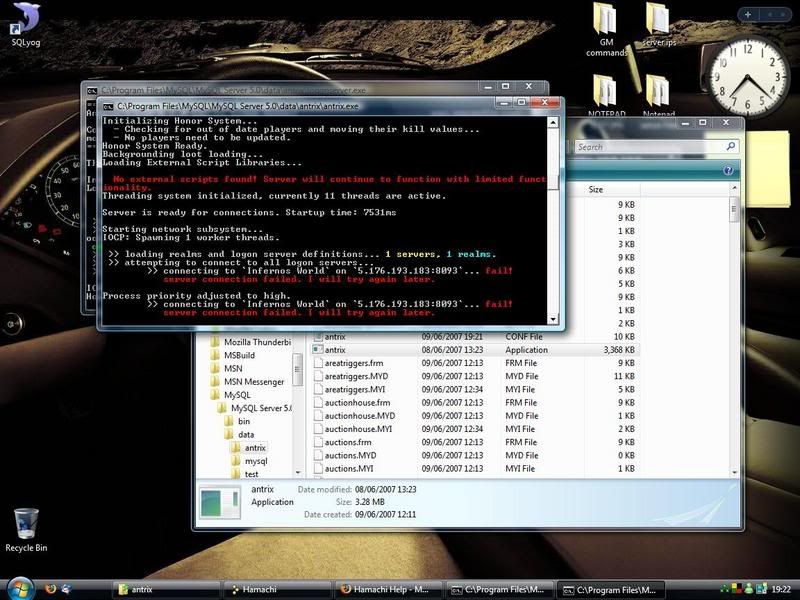Open the SQLyog desktop shortcut
Image resolution: width=800 pixels, height=600 pixels.
point(25,24)
